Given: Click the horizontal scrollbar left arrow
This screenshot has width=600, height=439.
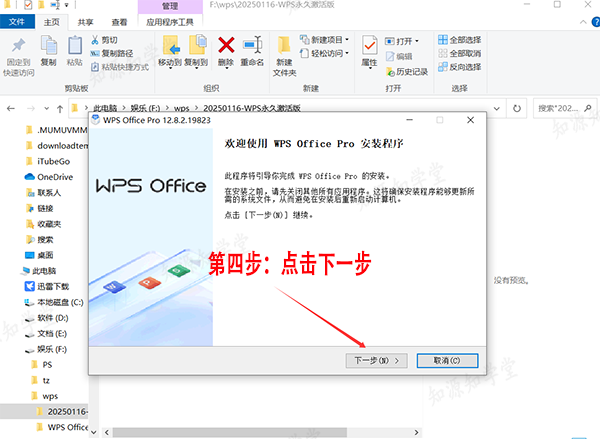Looking at the screenshot, I should coord(107,432).
